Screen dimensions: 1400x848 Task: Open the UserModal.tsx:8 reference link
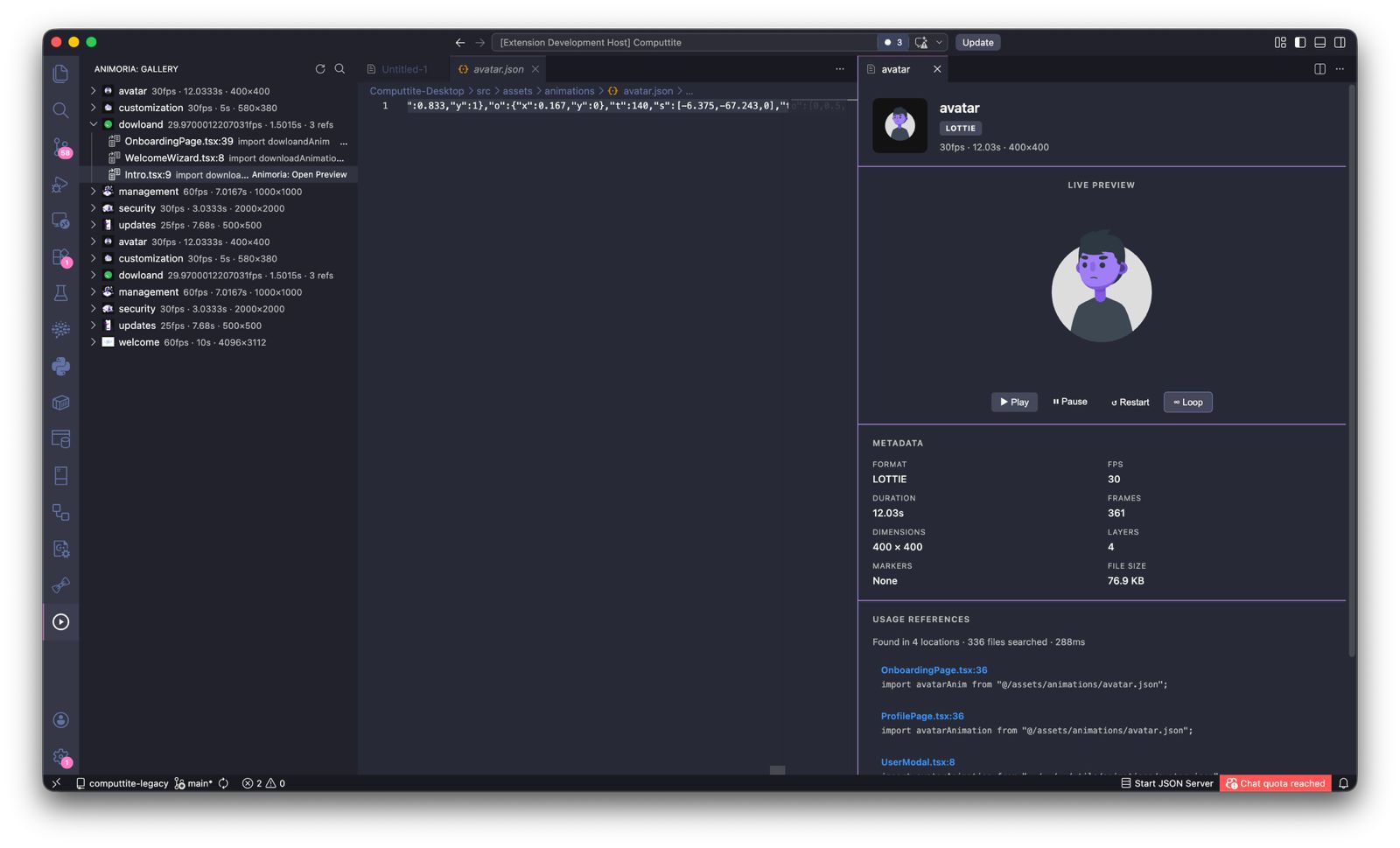(x=917, y=762)
